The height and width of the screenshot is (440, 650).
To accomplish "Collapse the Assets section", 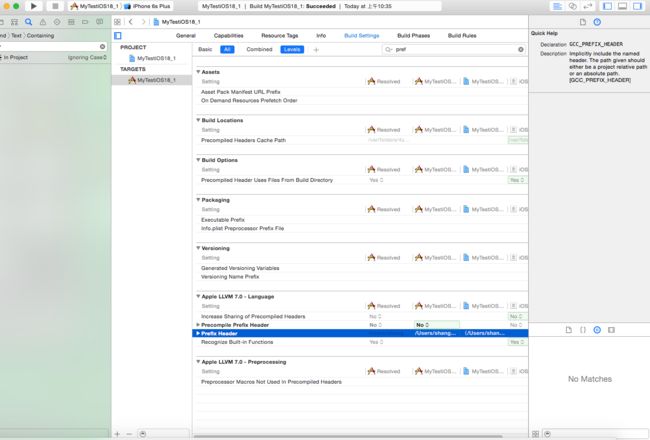I will tap(198, 72).
